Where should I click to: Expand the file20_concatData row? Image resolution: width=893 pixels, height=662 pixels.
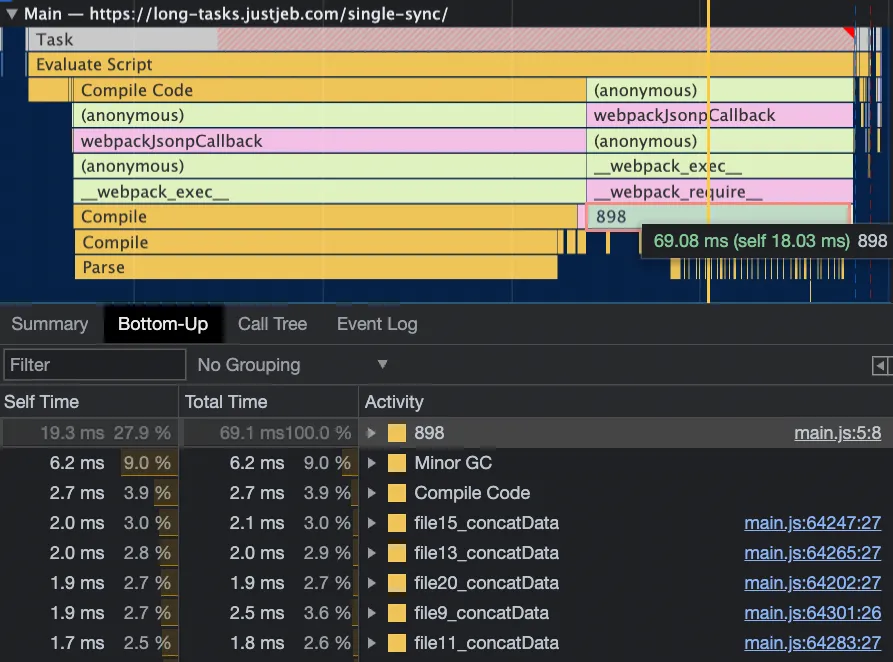pyautogui.click(x=371, y=583)
